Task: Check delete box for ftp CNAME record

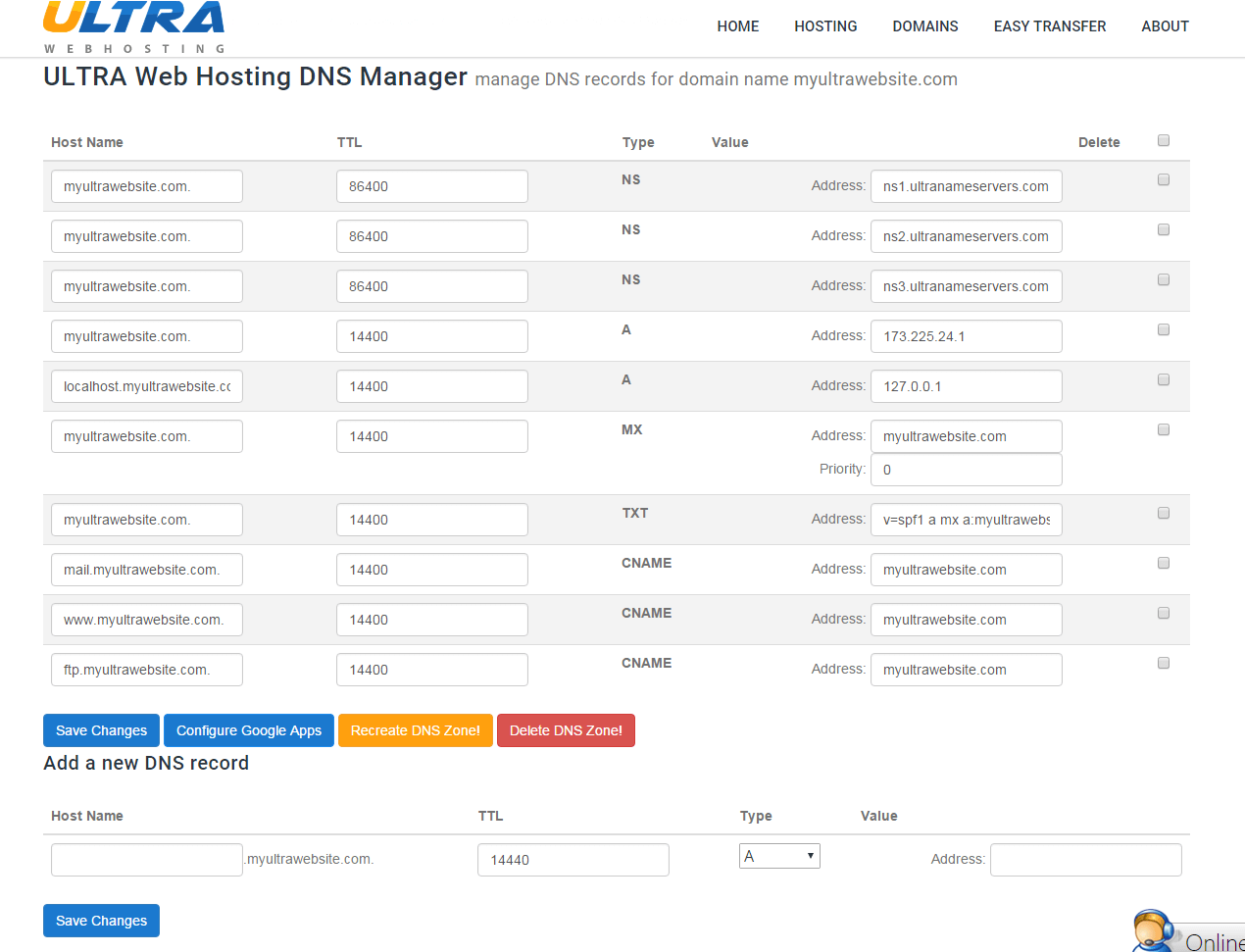Action: (1164, 663)
